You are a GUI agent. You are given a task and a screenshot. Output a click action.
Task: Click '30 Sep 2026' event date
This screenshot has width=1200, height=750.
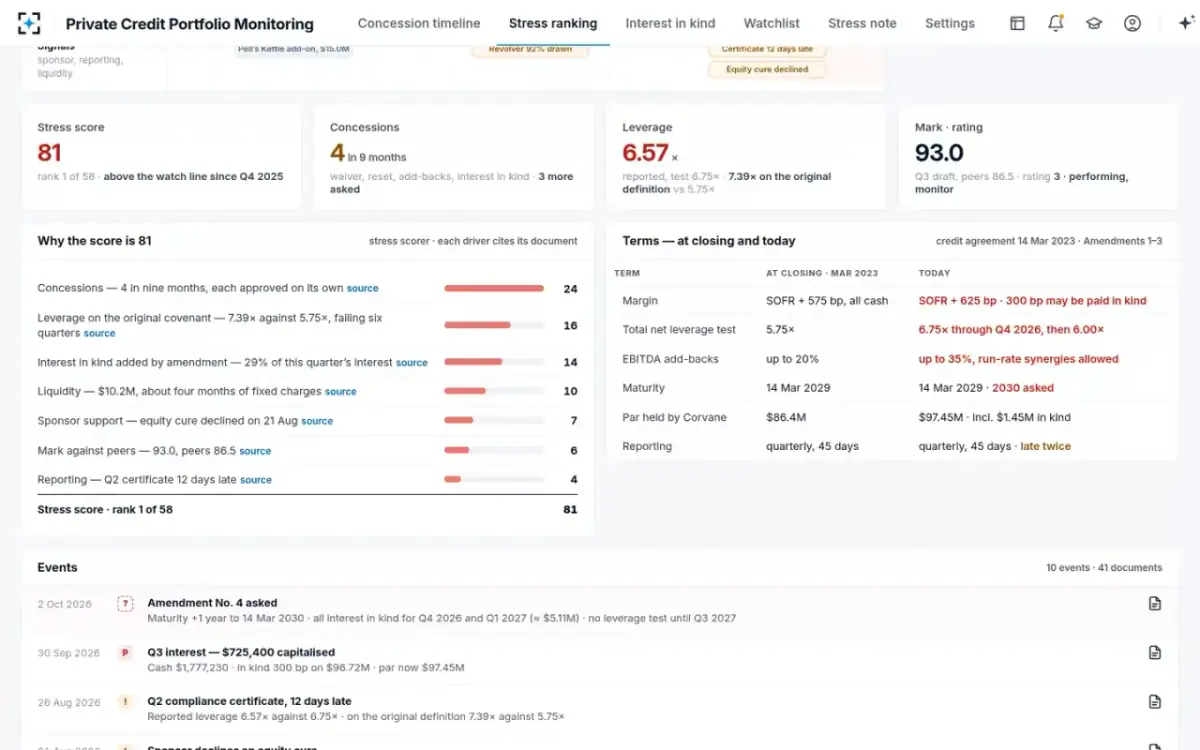tap(69, 653)
